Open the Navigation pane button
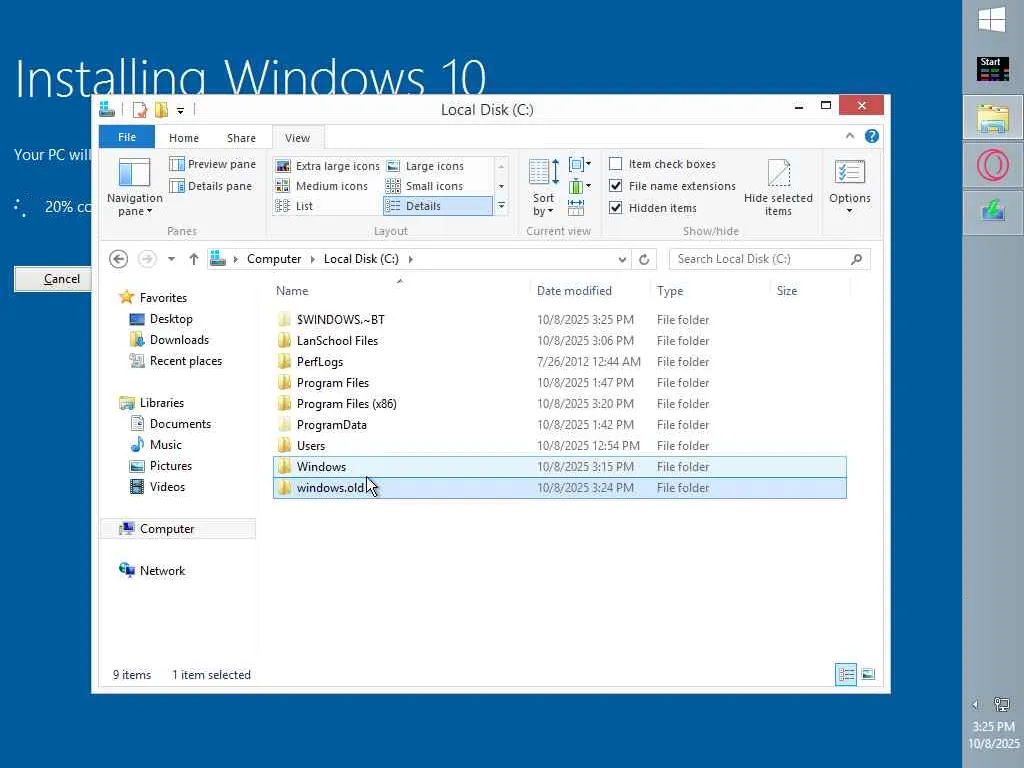Viewport: 1024px width, 768px height. (x=135, y=187)
